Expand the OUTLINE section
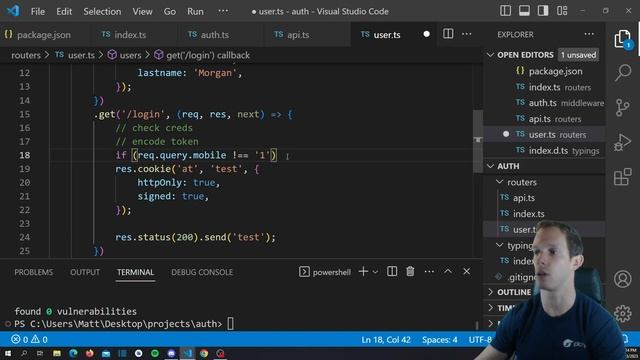640x360 pixels. coord(491,292)
